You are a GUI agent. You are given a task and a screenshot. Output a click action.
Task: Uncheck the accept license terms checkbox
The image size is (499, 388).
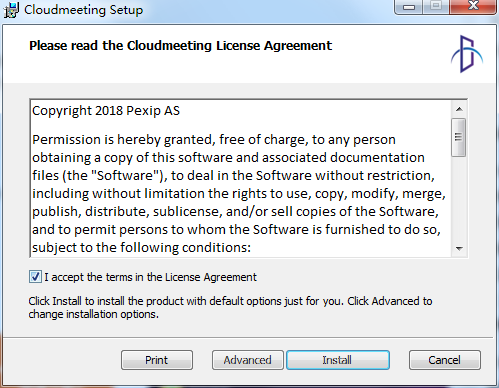point(35,277)
